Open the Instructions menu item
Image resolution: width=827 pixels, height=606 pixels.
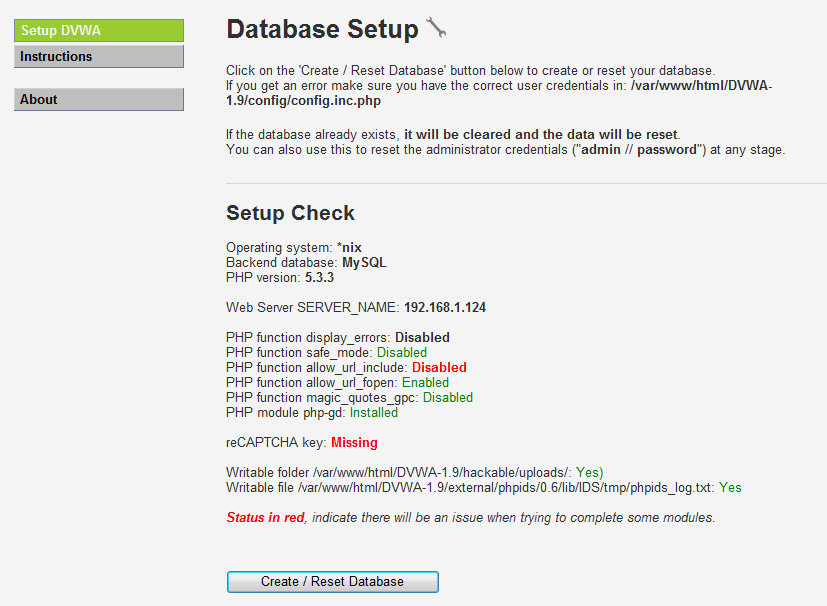[99, 56]
